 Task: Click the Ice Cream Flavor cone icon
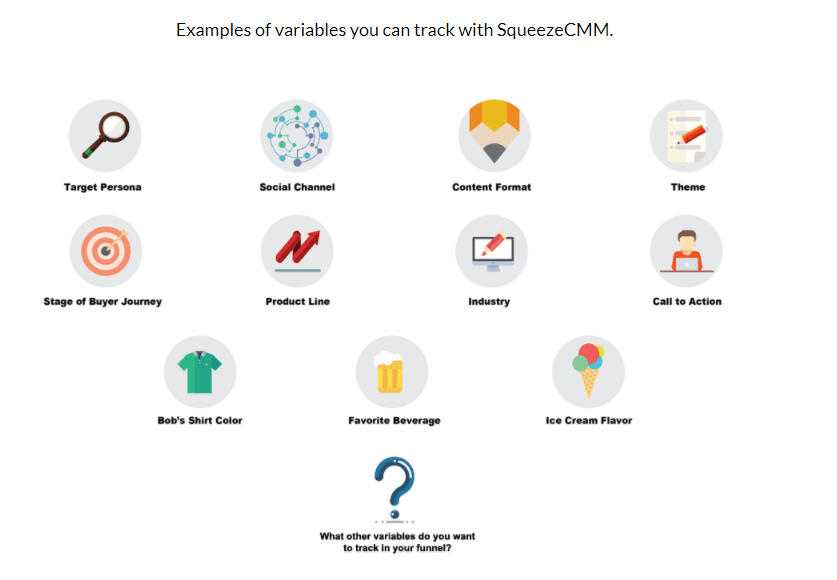click(588, 371)
